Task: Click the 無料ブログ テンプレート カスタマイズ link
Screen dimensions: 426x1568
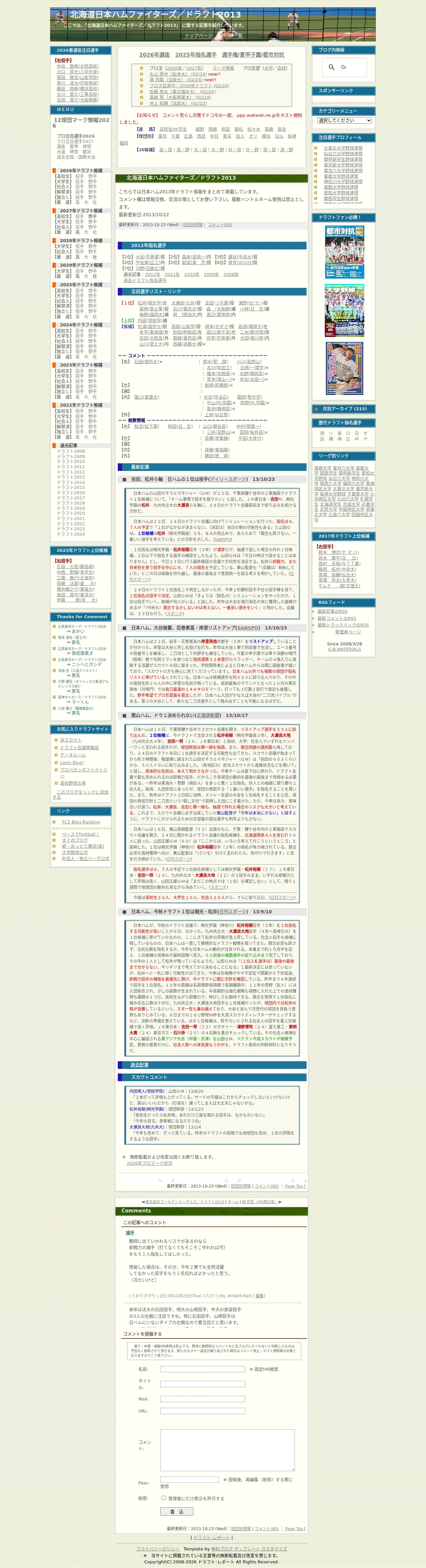Action: click(249, 1549)
